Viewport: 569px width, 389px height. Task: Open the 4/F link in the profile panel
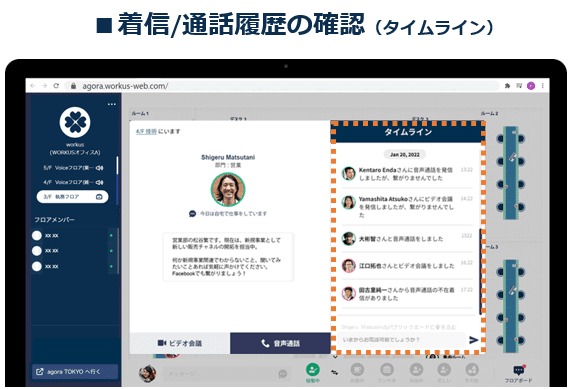(x=146, y=131)
